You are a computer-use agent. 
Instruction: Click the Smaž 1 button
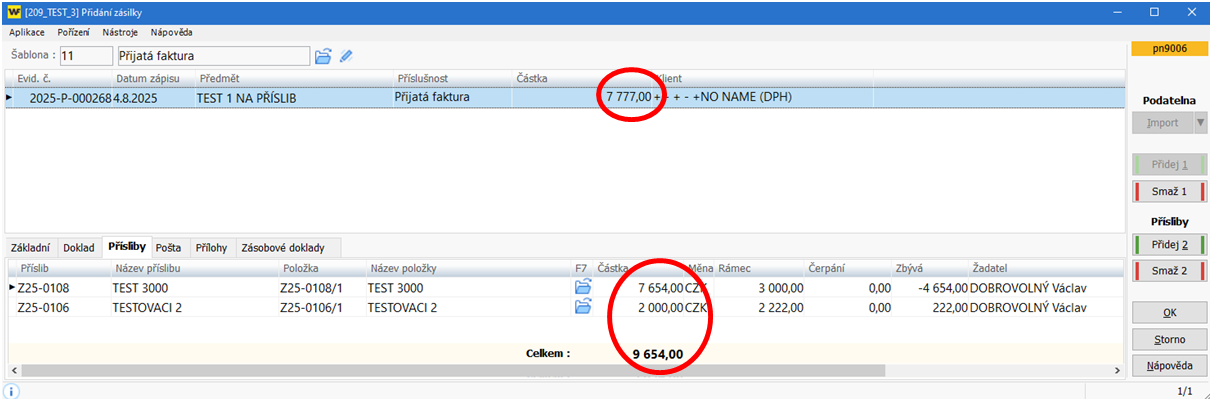1170,191
